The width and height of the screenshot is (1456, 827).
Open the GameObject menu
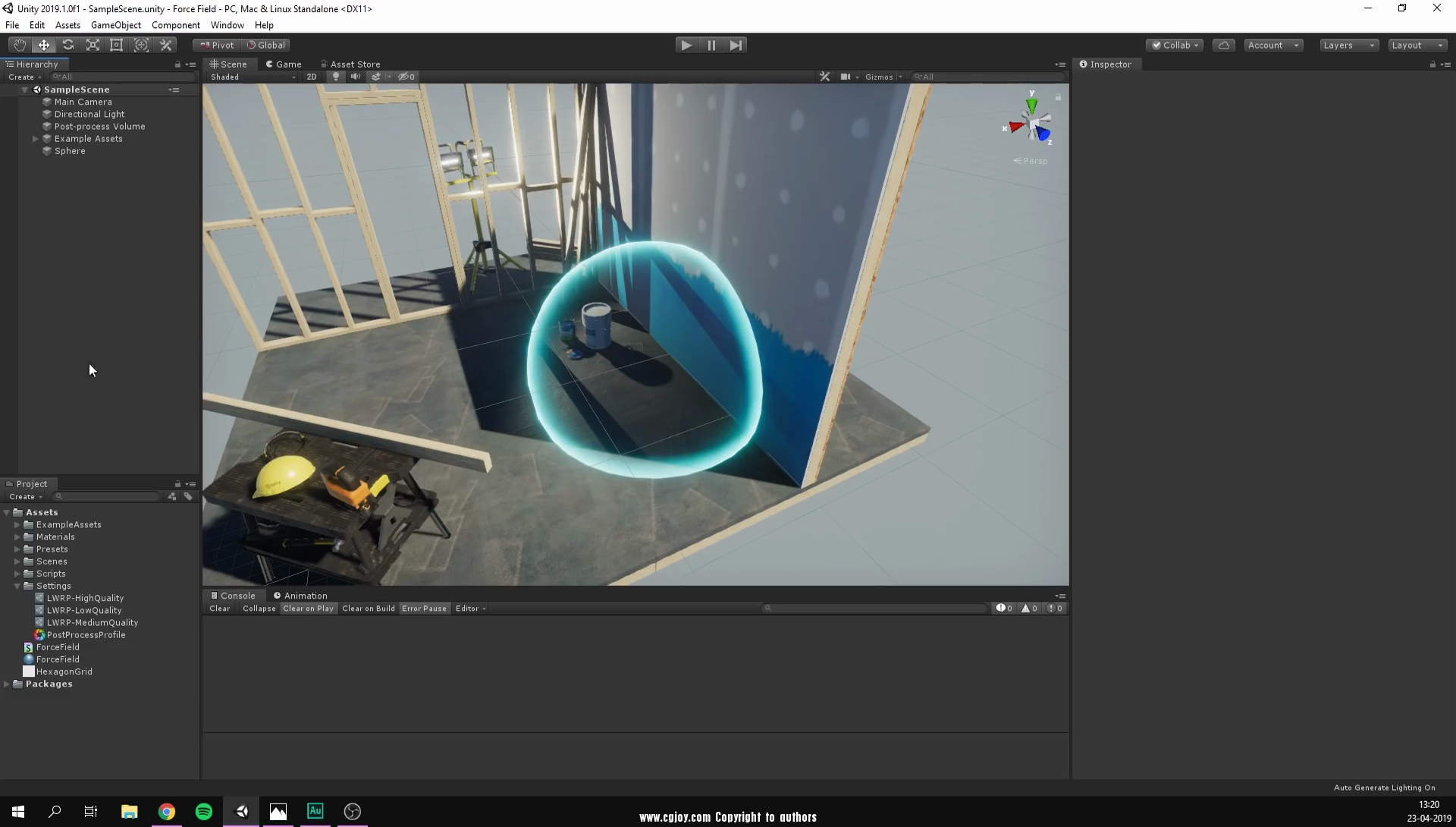pos(115,25)
